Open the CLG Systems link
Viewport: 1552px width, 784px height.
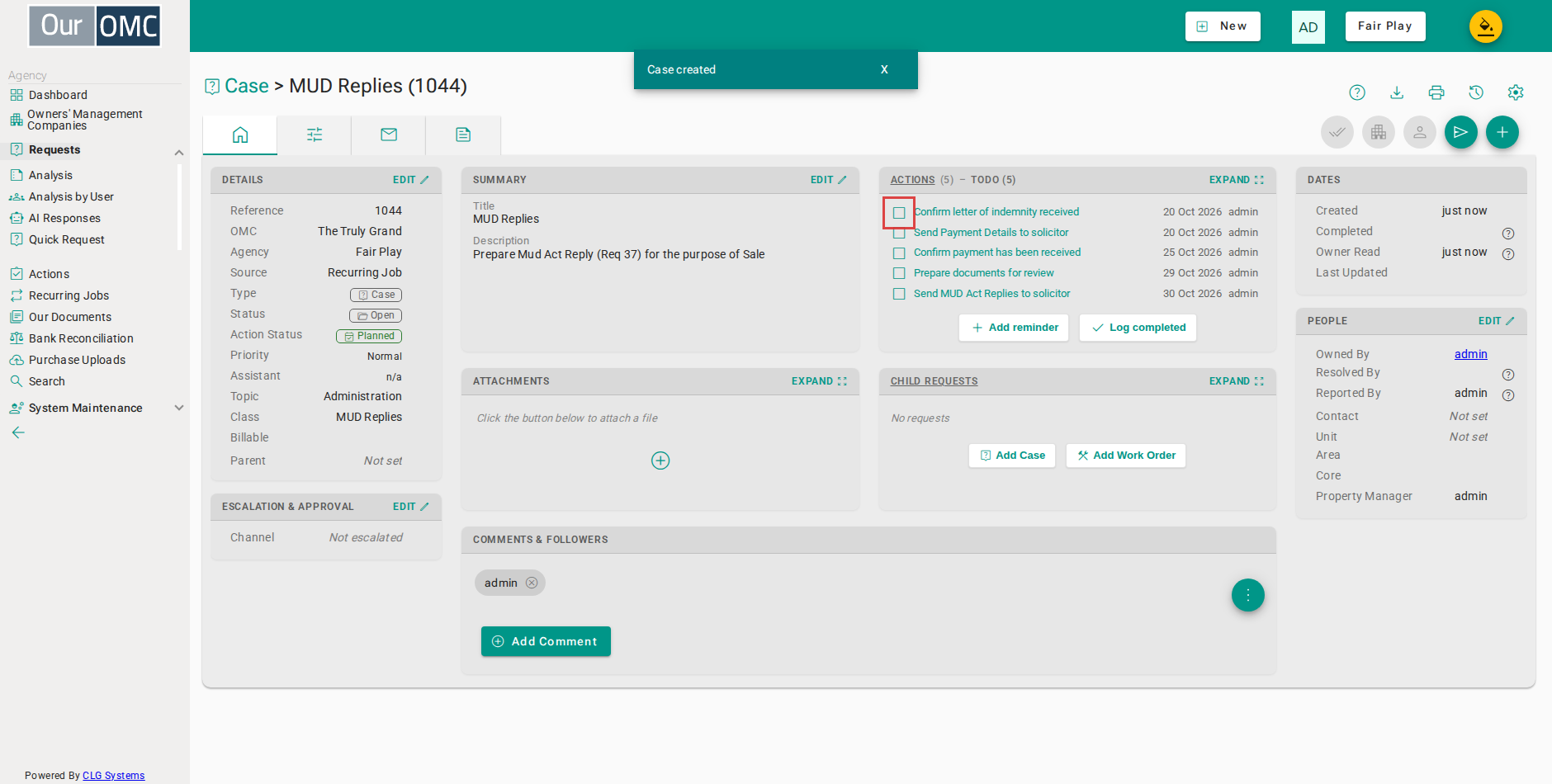pos(113,776)
